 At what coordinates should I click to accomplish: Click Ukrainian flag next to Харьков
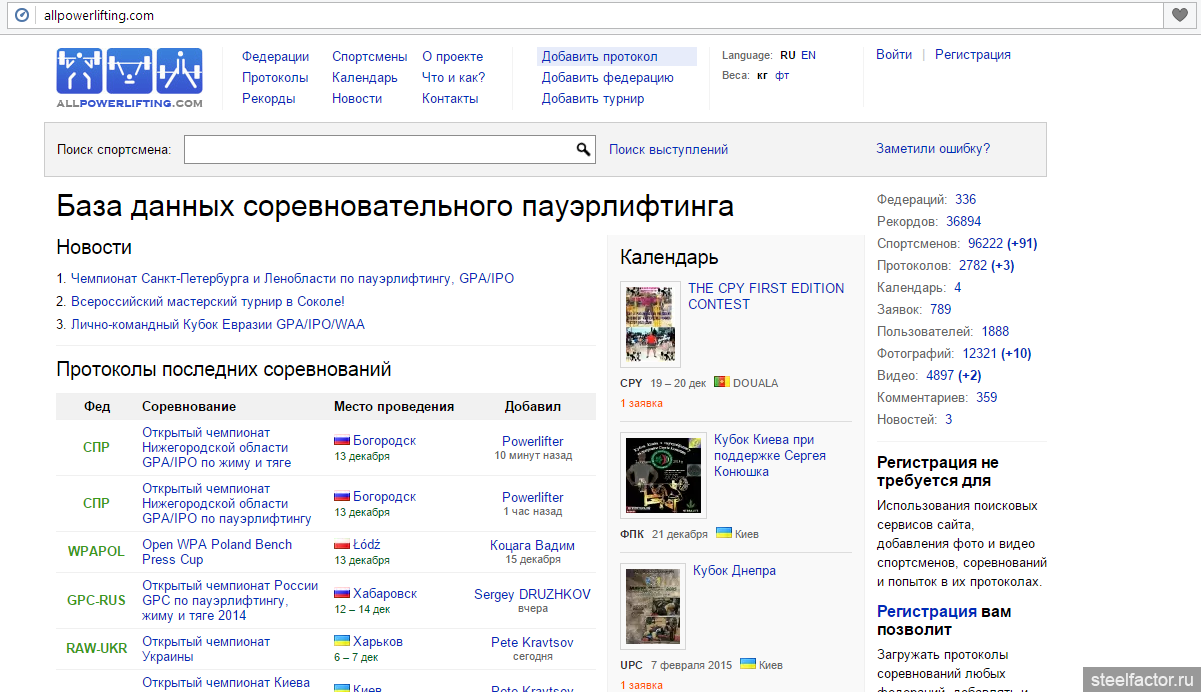(341, 642)
